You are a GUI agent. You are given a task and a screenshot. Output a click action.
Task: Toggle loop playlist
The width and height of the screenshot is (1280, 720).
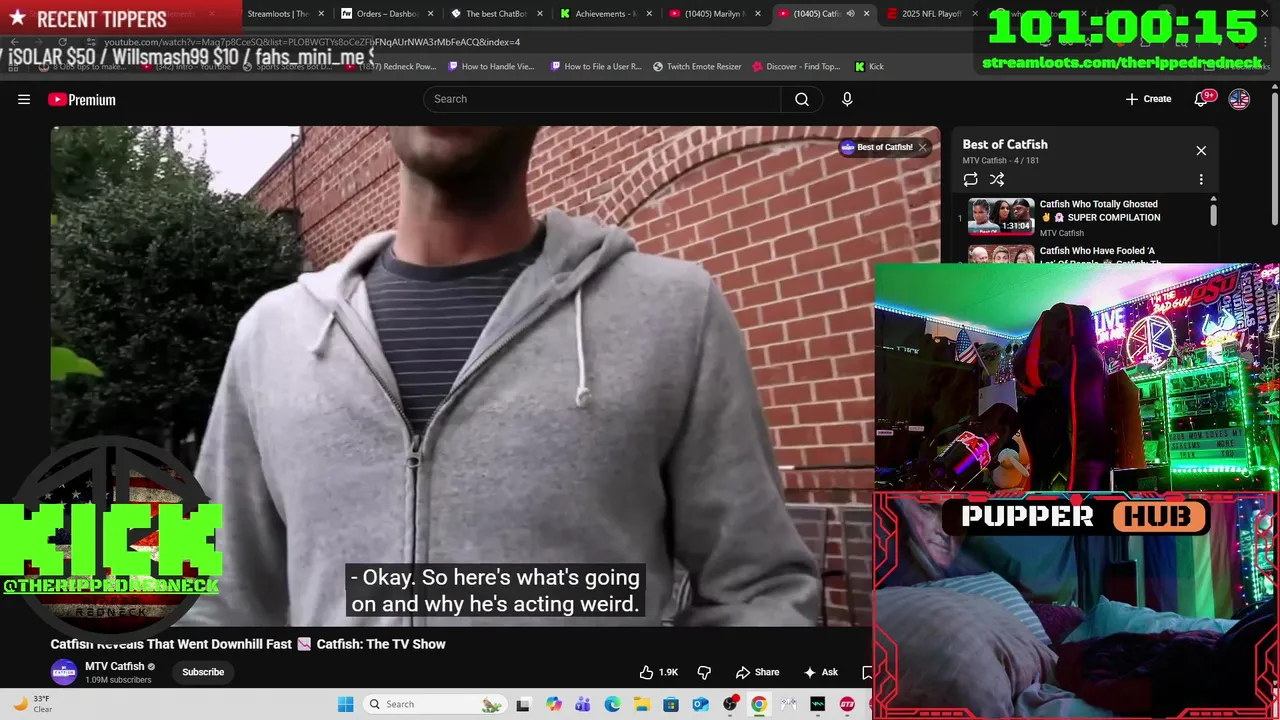[970, 179]
